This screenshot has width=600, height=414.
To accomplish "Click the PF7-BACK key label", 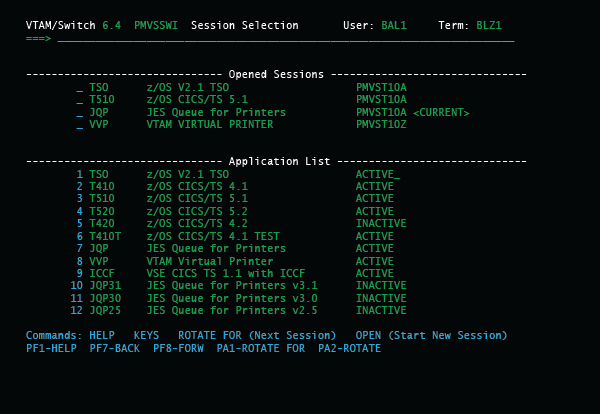I will click(x=115, y=349).
